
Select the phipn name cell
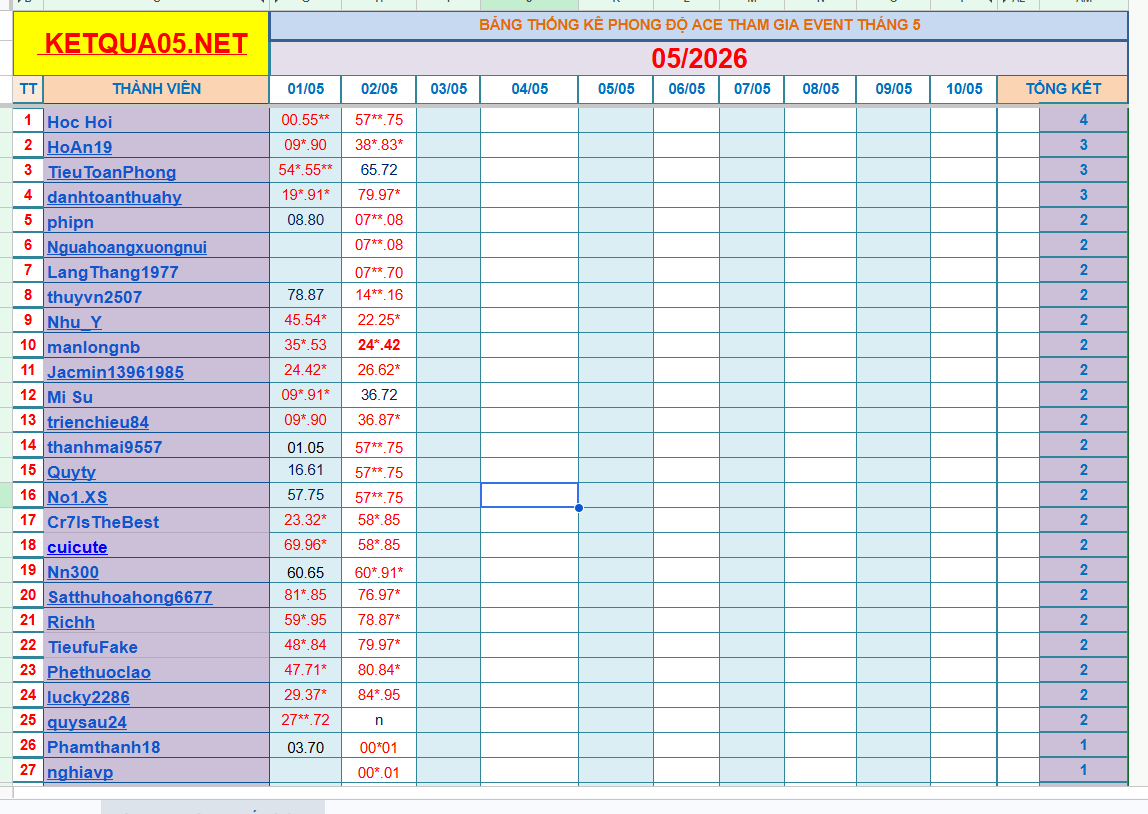pyautogui.click(x=157, y=220)
